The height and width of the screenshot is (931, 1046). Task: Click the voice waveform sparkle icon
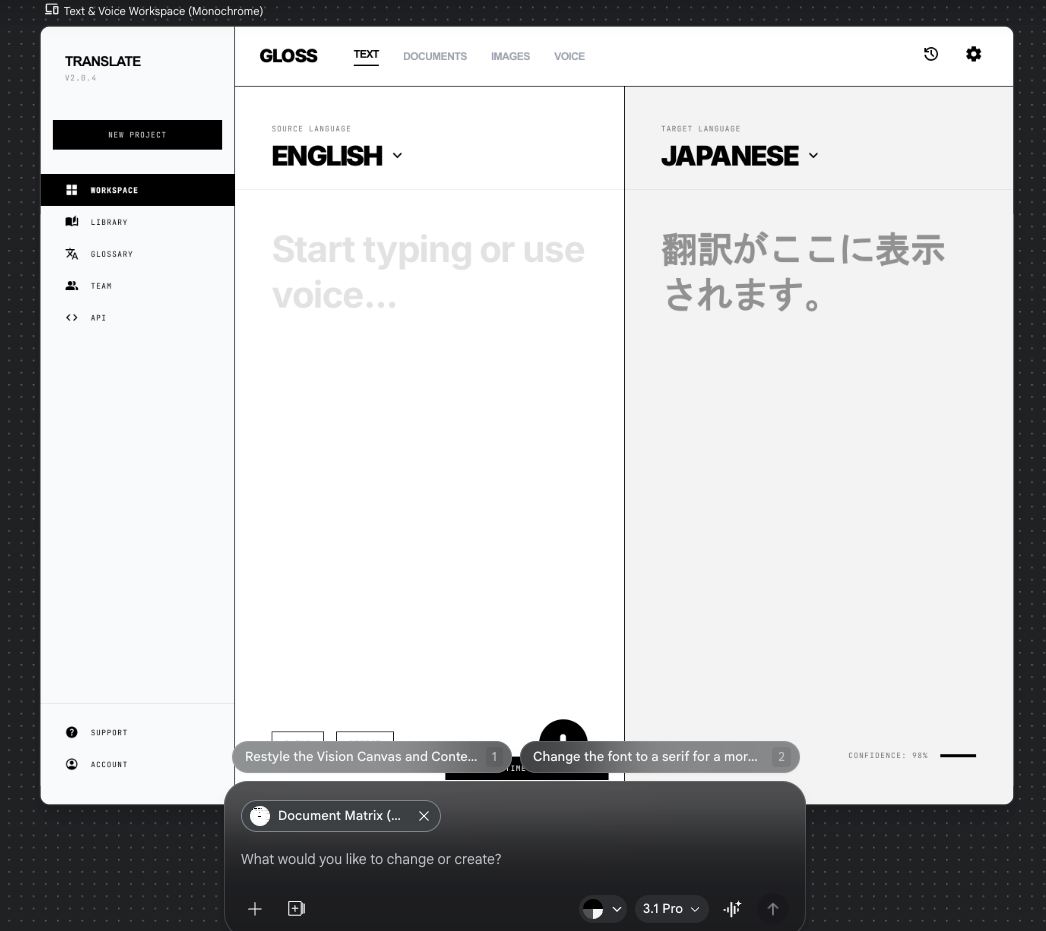click(732, 909)
